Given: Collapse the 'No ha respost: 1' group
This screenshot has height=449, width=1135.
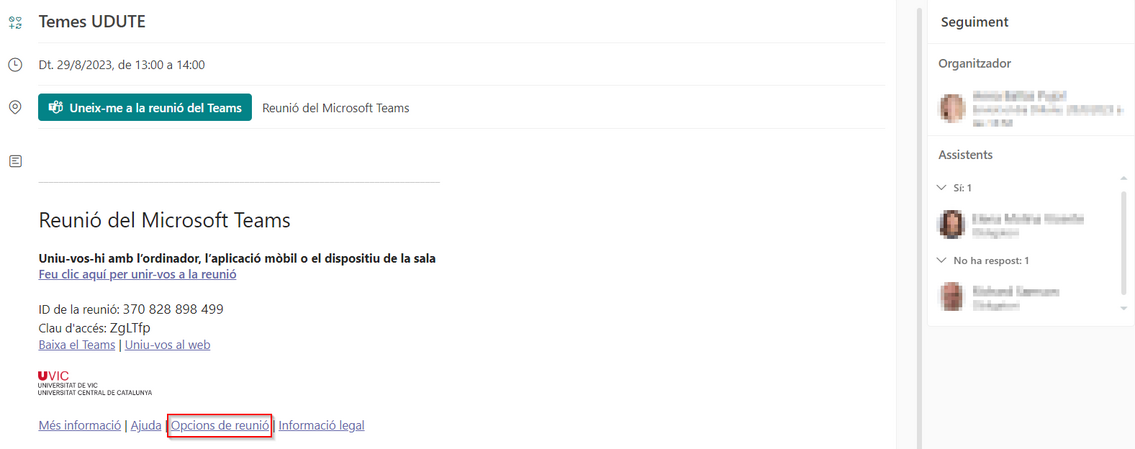Looking at the screenshot, I should tap(941, 260).
